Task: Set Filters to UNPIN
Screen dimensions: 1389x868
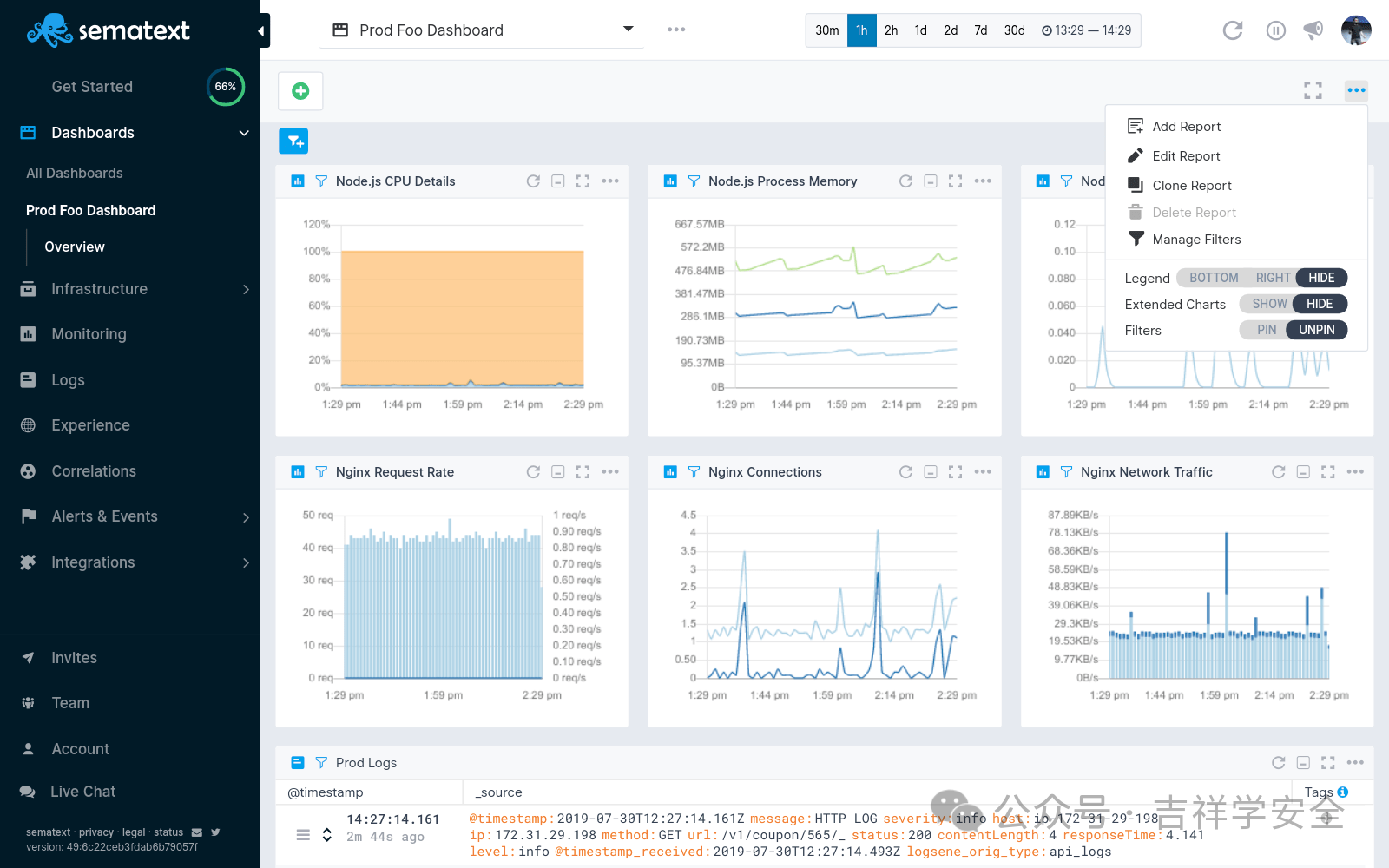Action: coord(1317,330)
